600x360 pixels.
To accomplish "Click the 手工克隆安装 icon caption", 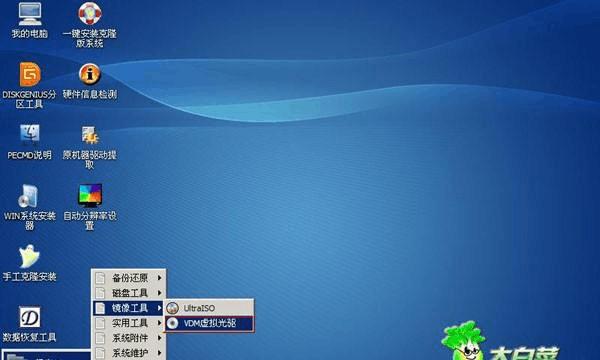I will 29,277.
